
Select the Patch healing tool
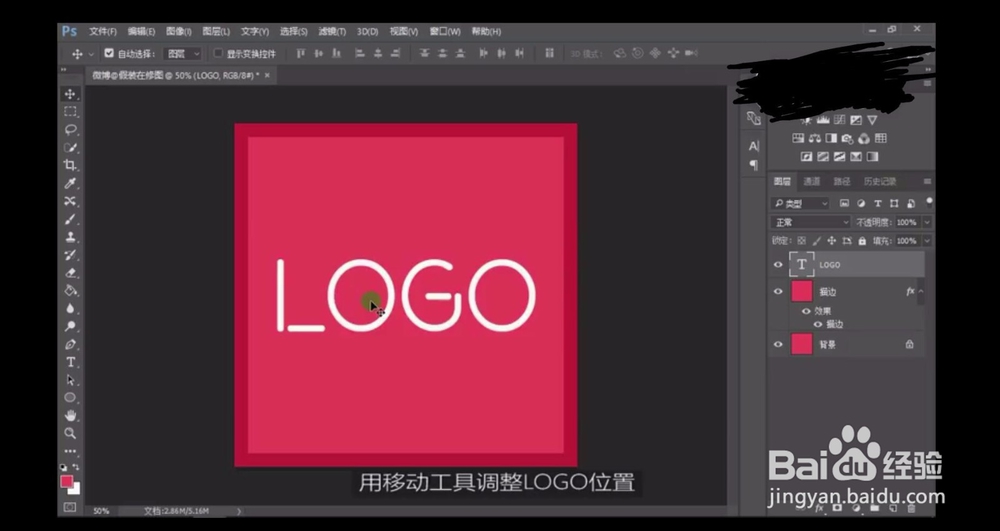70,201
